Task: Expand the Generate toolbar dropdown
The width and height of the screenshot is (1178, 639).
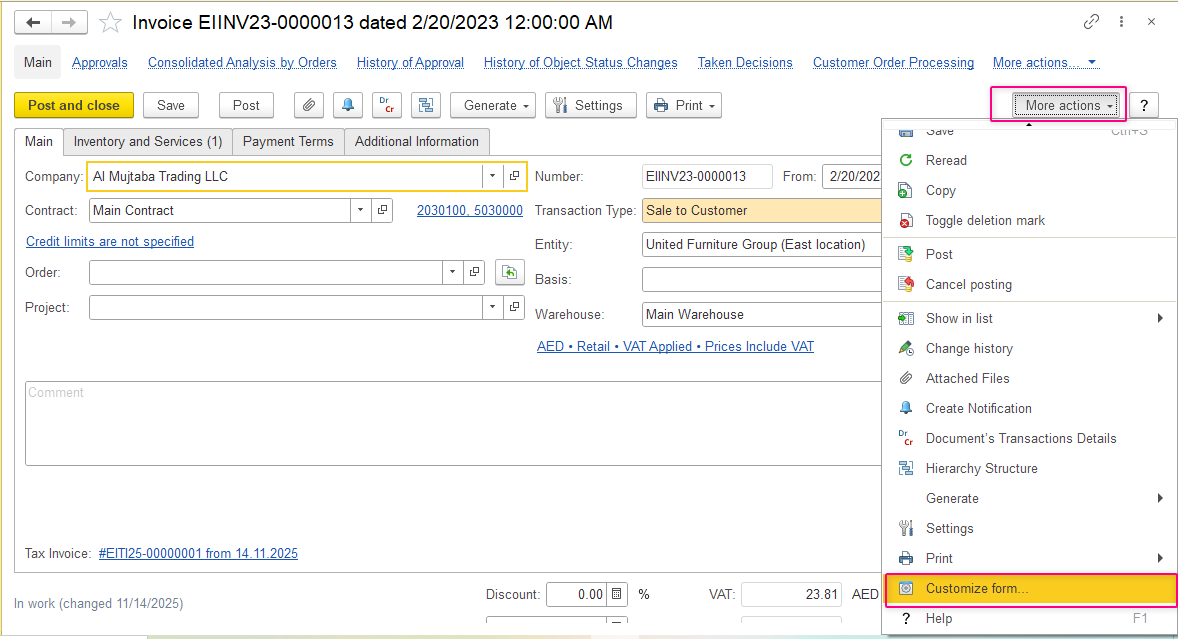Action: click(495, 106)
